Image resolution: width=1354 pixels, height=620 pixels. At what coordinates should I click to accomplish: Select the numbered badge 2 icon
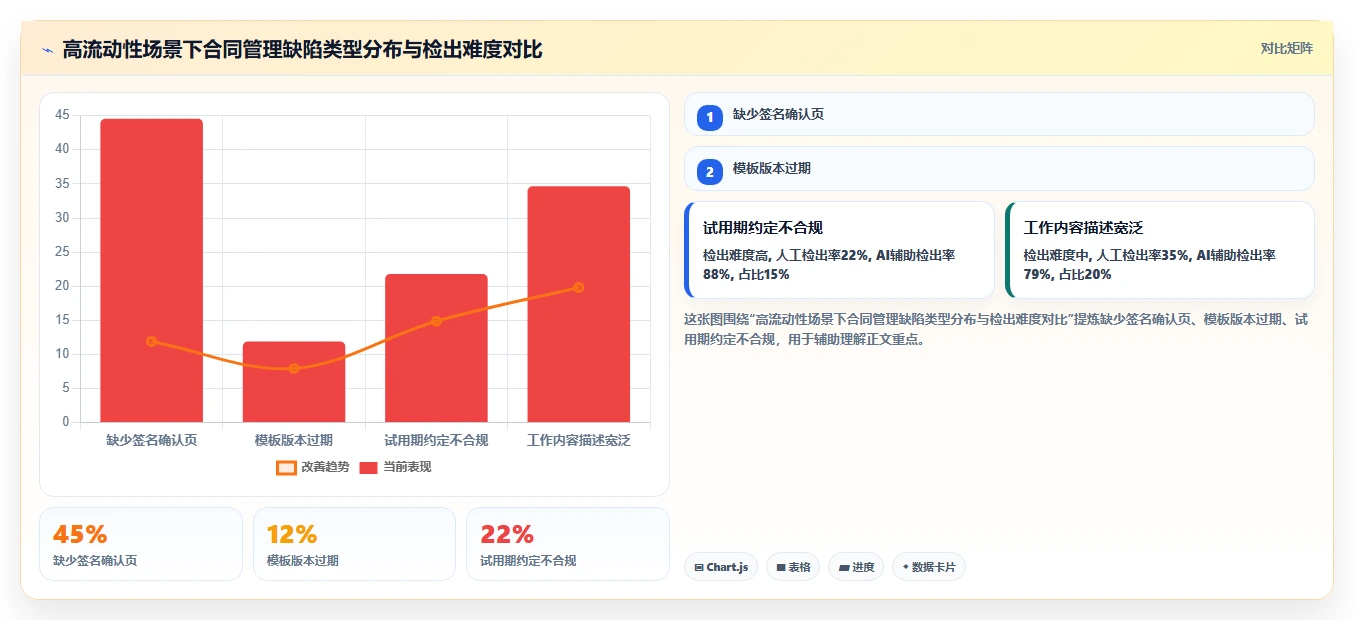(x=710, y=172)
